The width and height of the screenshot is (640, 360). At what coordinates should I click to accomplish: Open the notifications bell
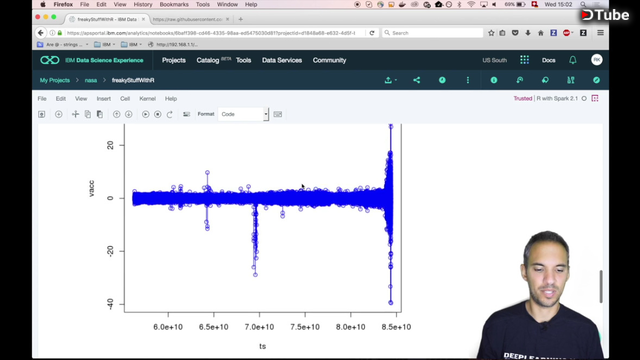(x=573, y=60)
